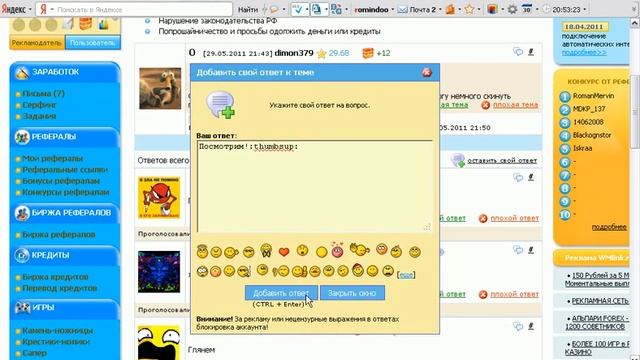Click the quote bubble icon on dimon379's post
Screen dimensions: 640x360
518,52
